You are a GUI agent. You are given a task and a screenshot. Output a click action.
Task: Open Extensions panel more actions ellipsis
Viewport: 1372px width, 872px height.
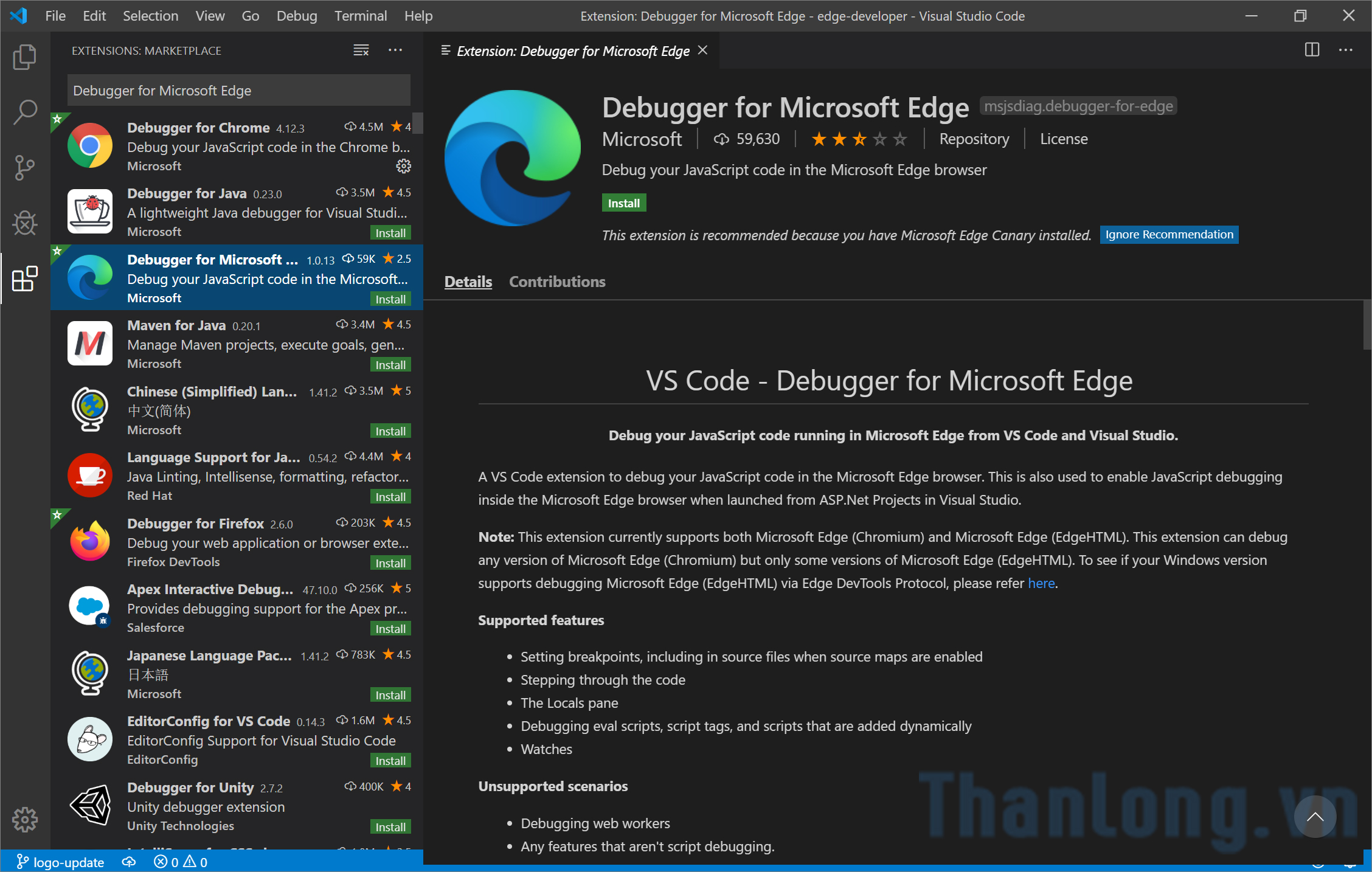point(395,50)
